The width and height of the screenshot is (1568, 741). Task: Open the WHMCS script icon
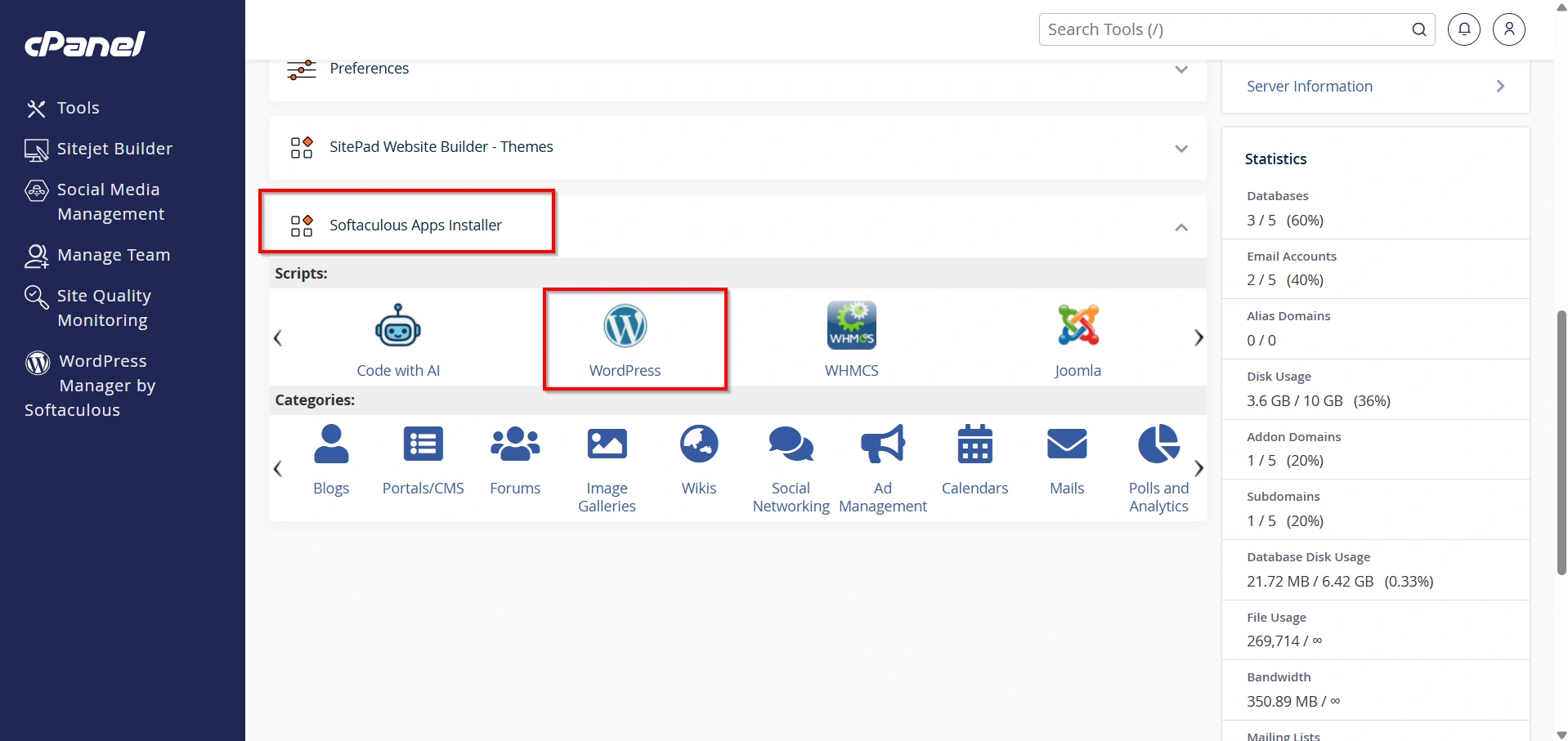(852, 325)
